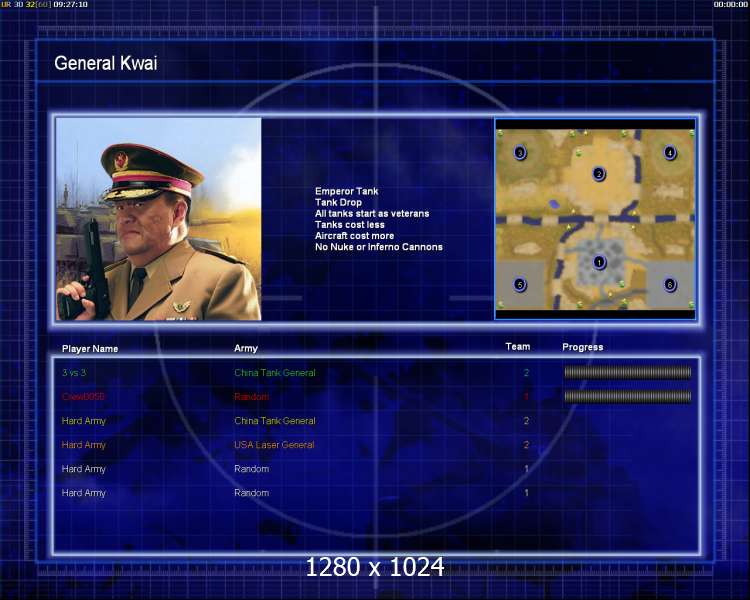This screenshot has height=600, width=750.
Task: Click start position marker 5 on the minimap
Action: (x=520, y=285)
